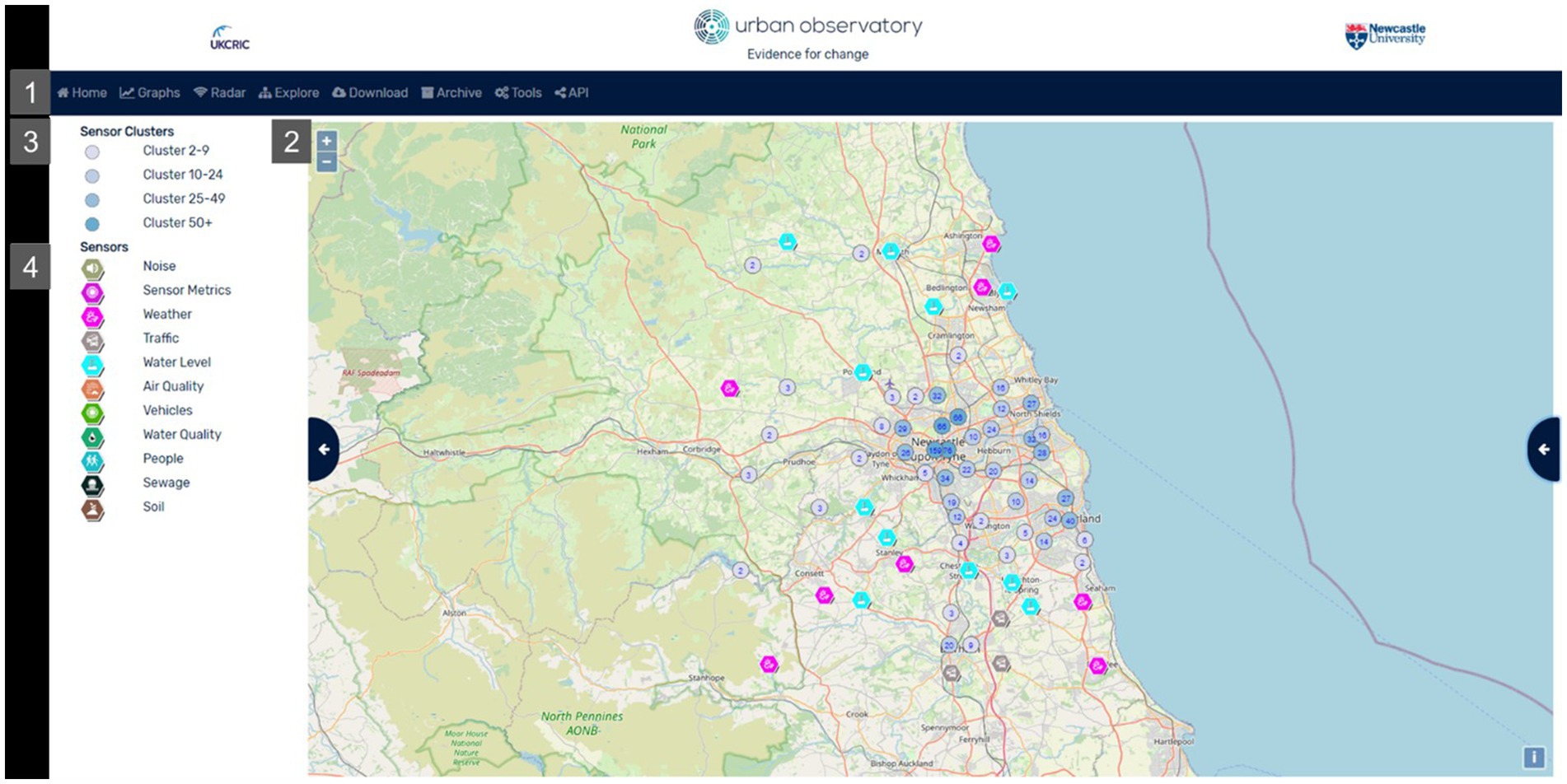Click the weather marker near Stanhope

point(769,664)
